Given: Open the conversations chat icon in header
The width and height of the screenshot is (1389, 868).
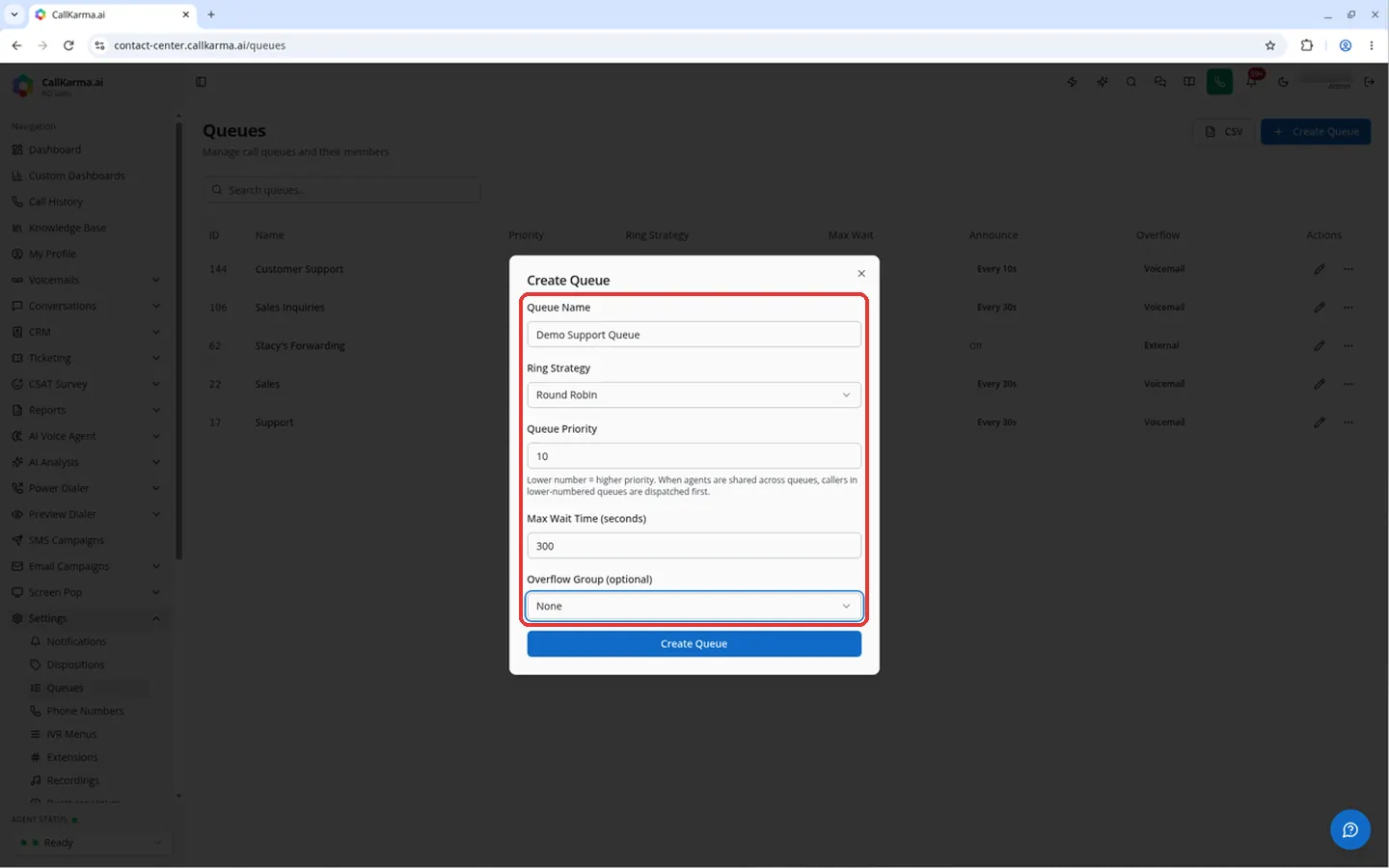Looking at the screenshot, I should (x=1160, y=82).
